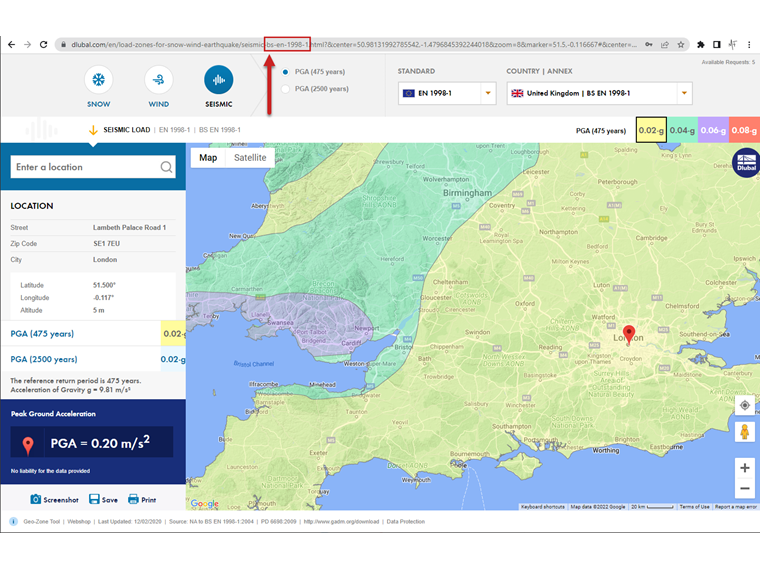760x570 pixels.
Task: Click the PGA (2500 years) result row
Action: tap(93, 359)
